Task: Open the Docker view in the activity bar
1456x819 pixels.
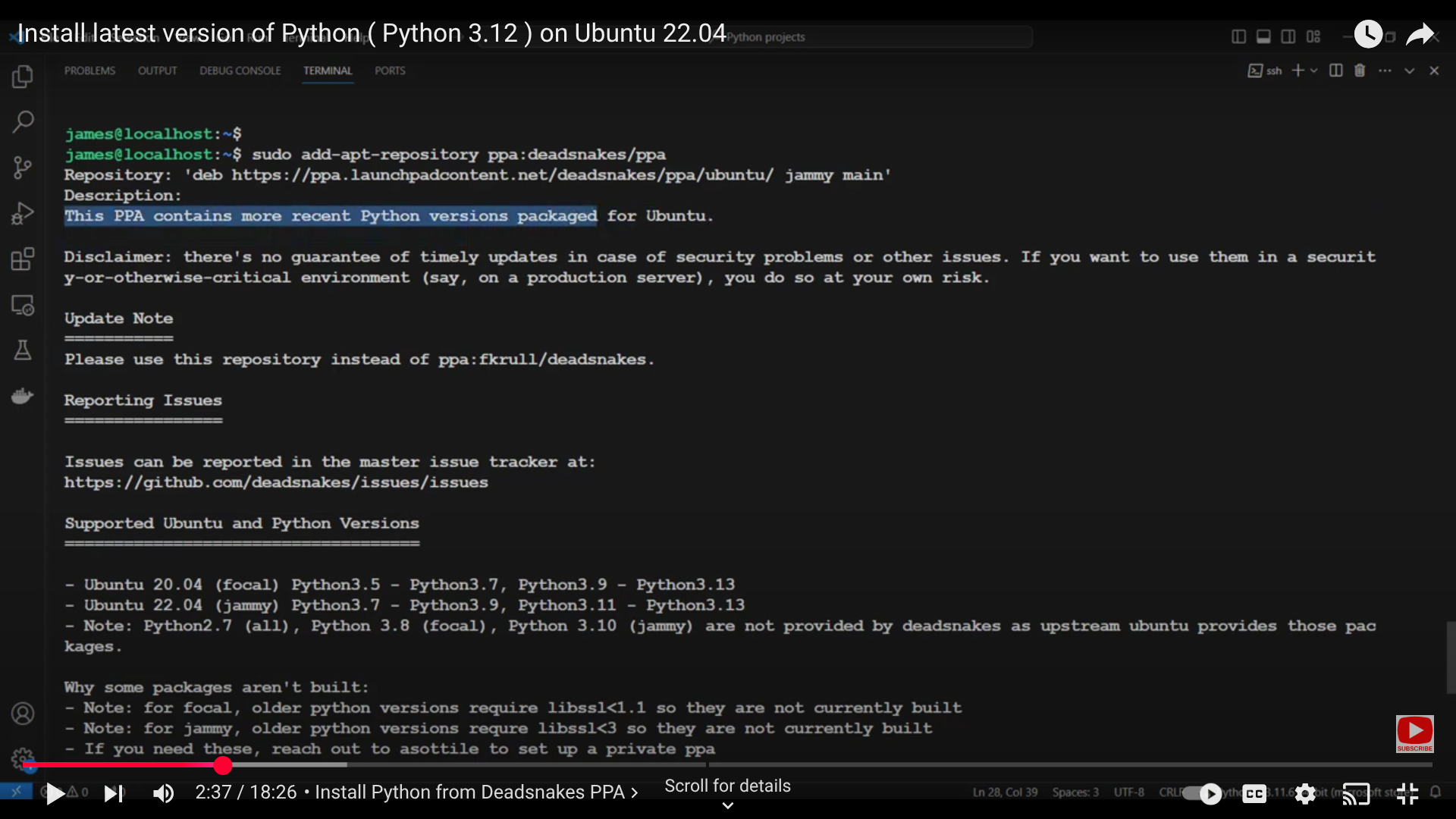Action: pos(23,395)
